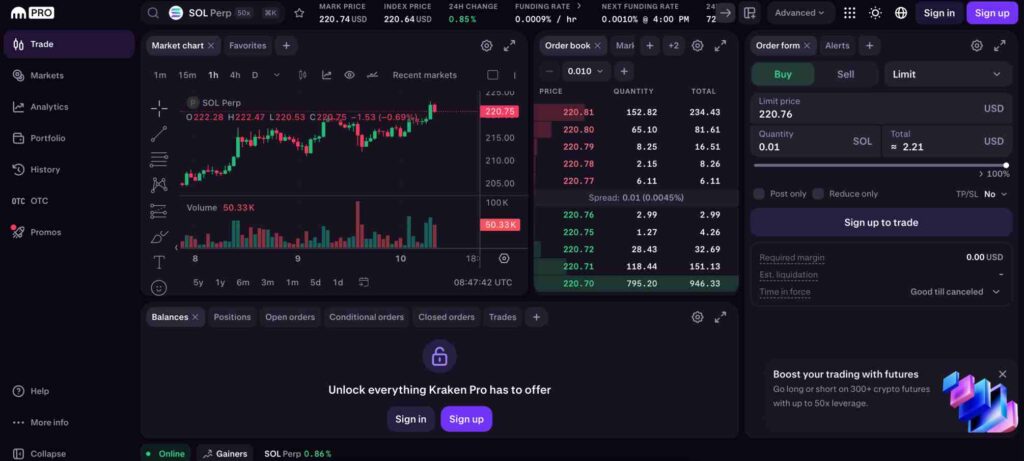Select the 1m chart interval
Screen dimensions: 1024x461
click(x=160, y=75)
